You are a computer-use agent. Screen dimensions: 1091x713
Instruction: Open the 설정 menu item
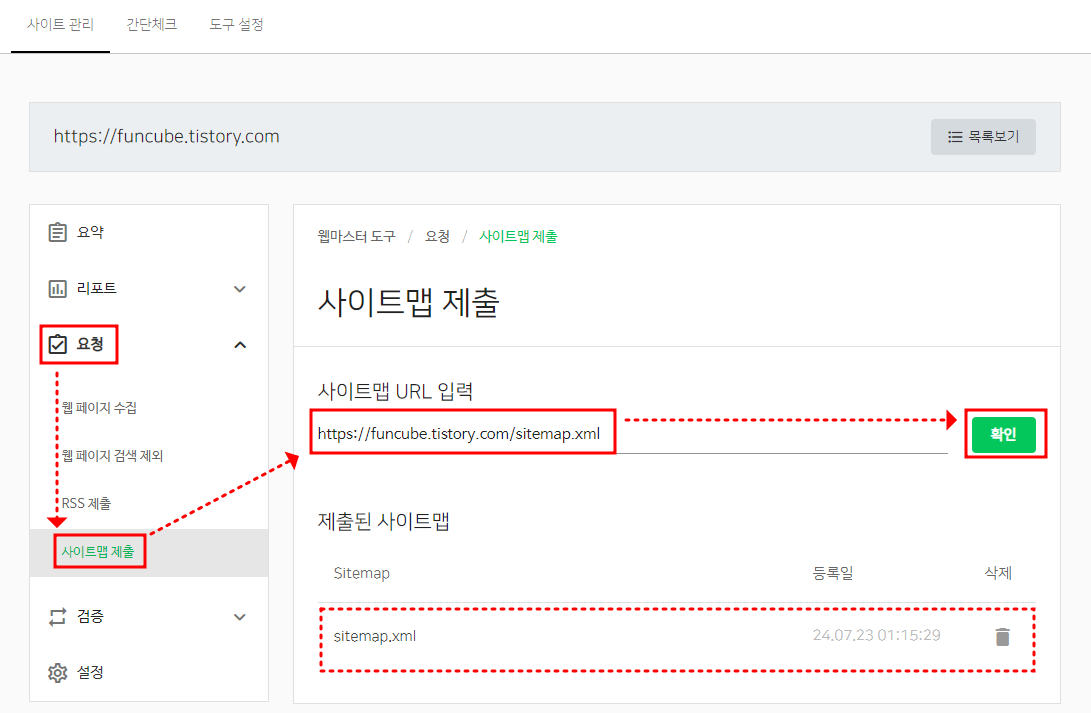(x=90, y=672)
